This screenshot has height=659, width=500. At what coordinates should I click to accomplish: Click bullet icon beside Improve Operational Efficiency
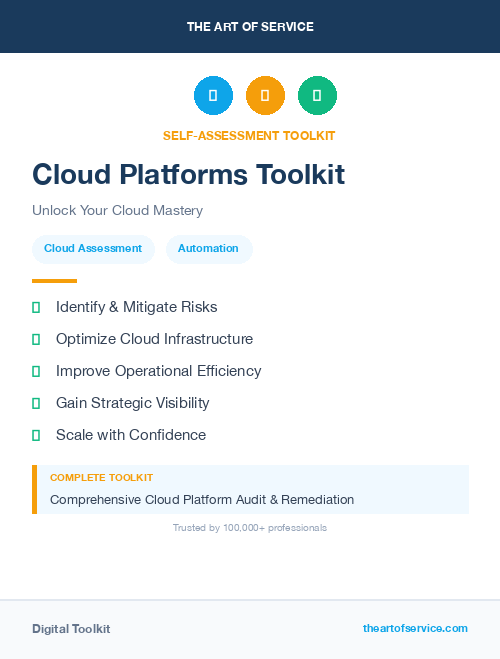36,372
